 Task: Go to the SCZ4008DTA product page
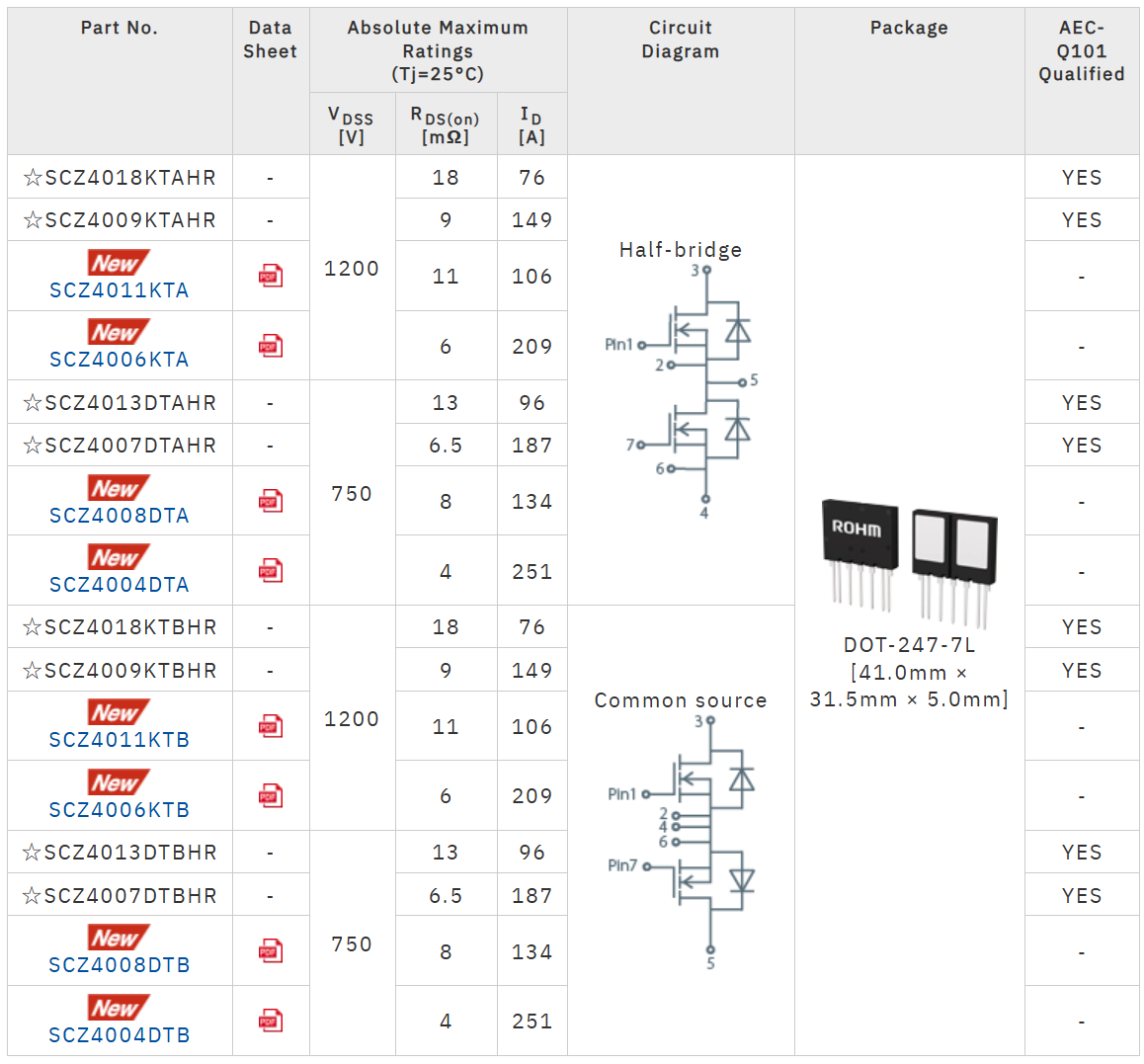(x=120, y=516)
